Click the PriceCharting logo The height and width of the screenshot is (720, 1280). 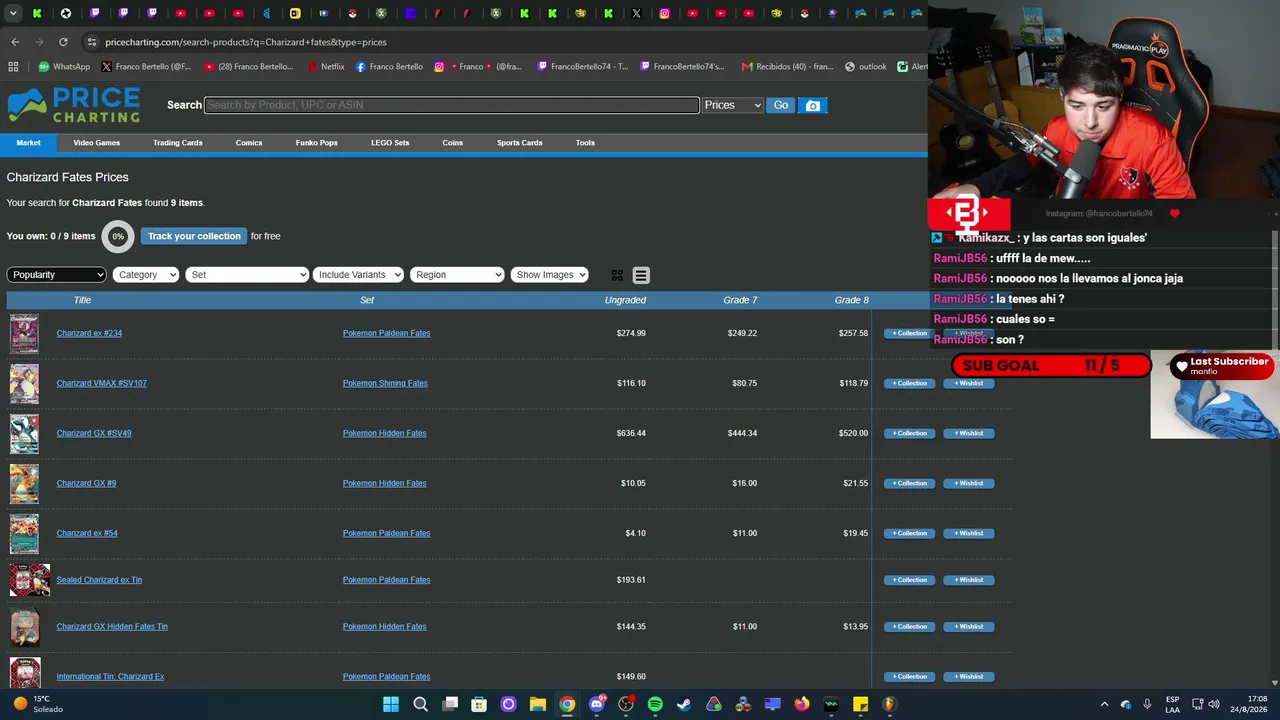click(74, 105)
